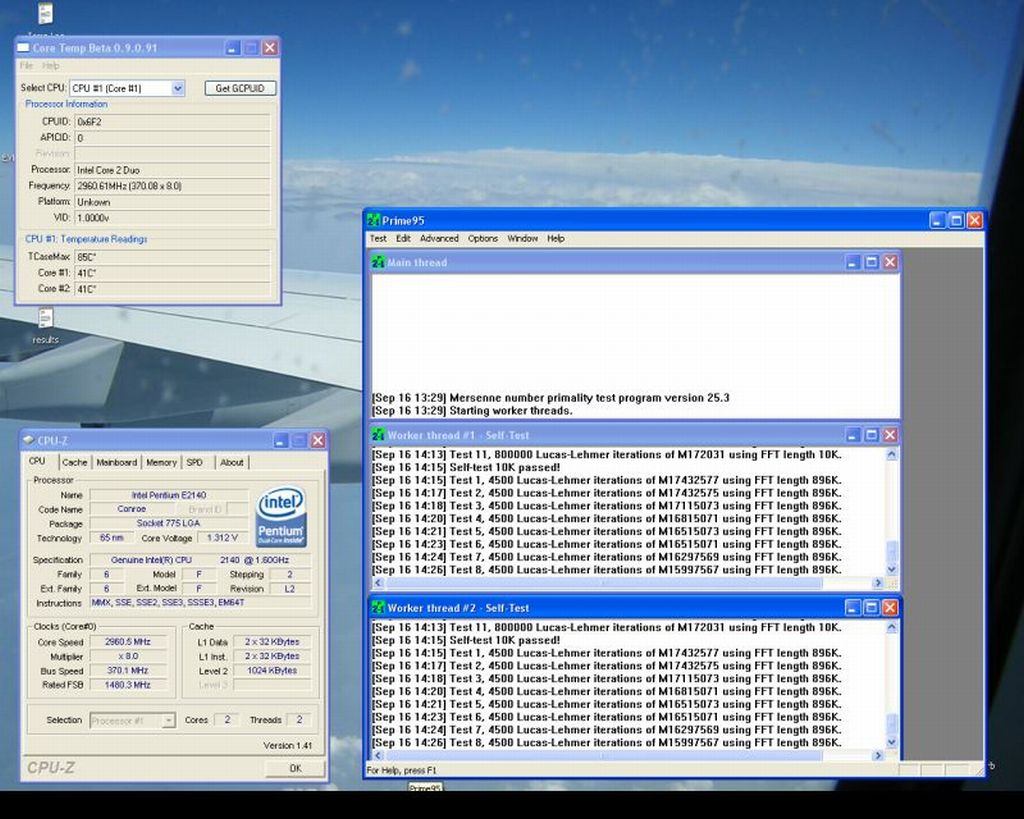Open the Options menu in Prime95
Screen dimensions: 1024x819
[x=483, y=239]
